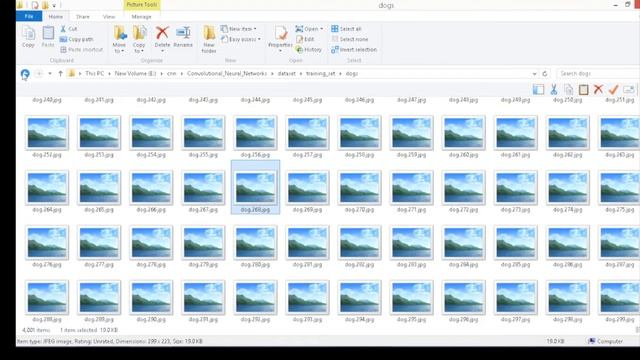
Task: Switch to the Home ribbon tab
Action: (x=56, y=17)
